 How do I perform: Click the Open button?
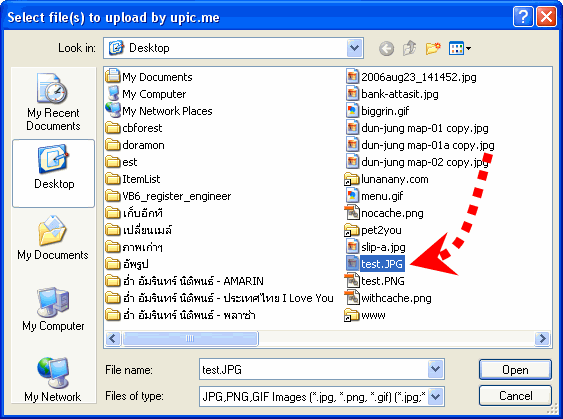pos(515,369)
